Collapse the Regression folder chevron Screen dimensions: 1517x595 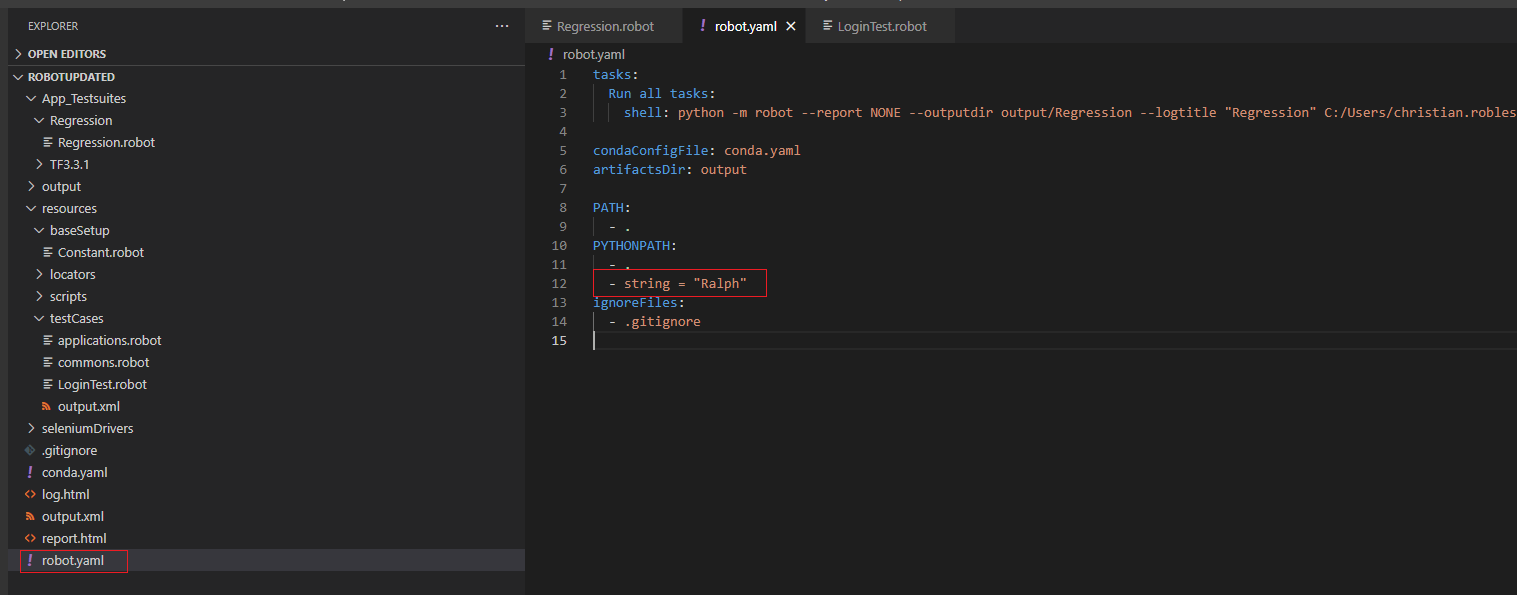coord(40,120)
